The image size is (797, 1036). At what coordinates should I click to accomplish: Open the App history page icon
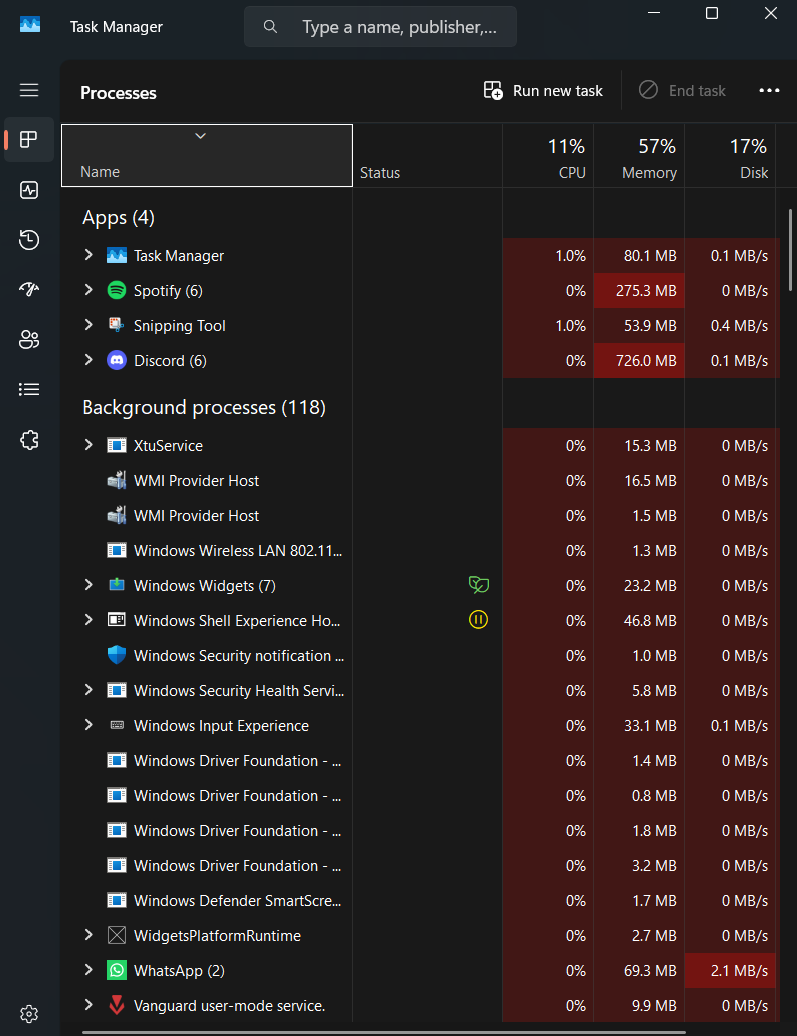[29, 240]
